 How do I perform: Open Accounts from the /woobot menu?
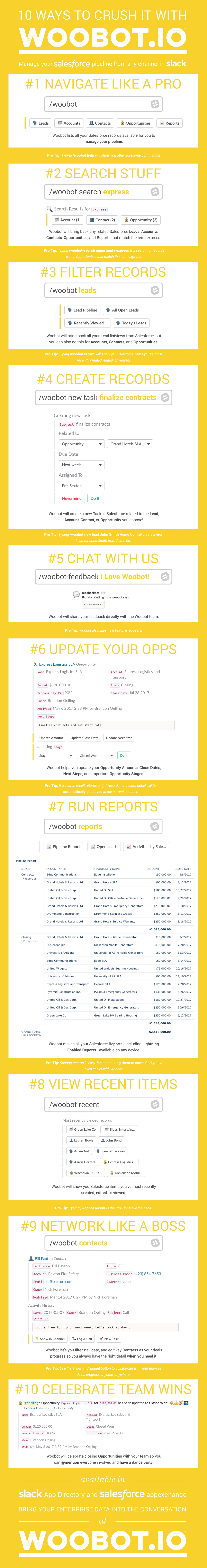[69, 123]
